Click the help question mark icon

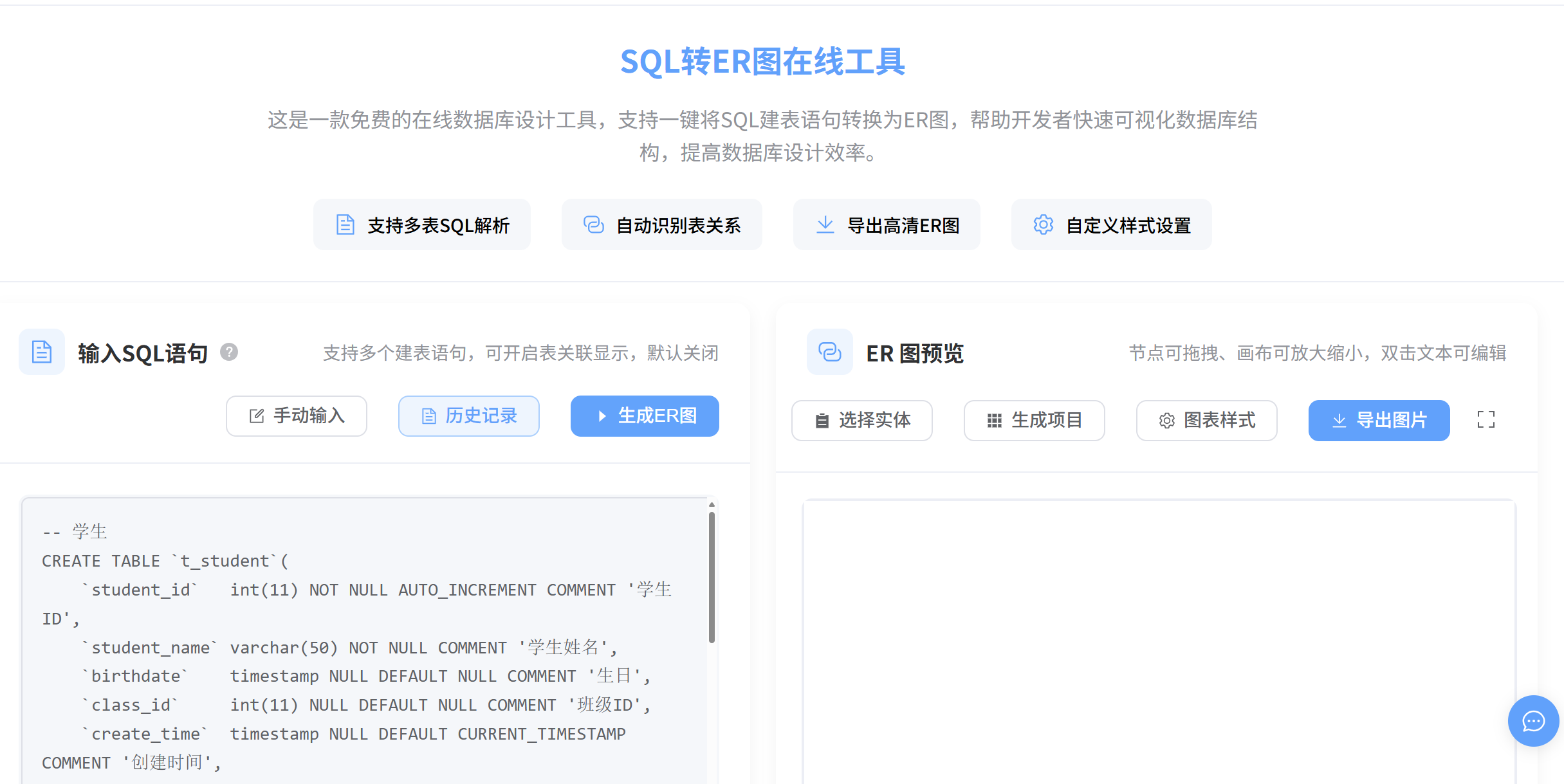(229, 352)
